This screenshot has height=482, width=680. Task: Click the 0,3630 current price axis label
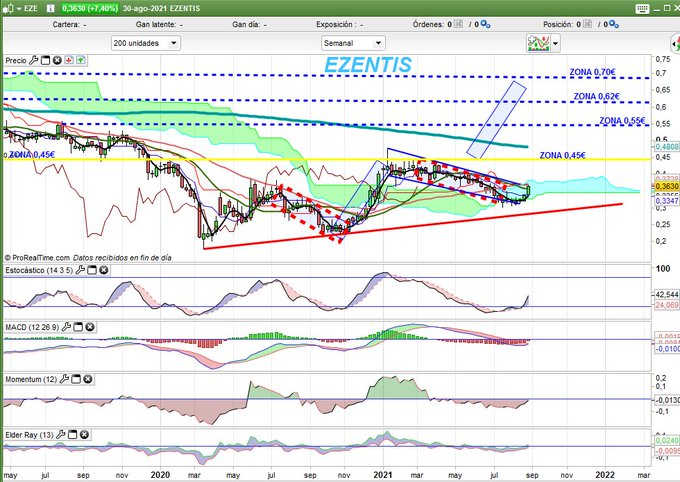pyautogui.click(x=667, y=186)
